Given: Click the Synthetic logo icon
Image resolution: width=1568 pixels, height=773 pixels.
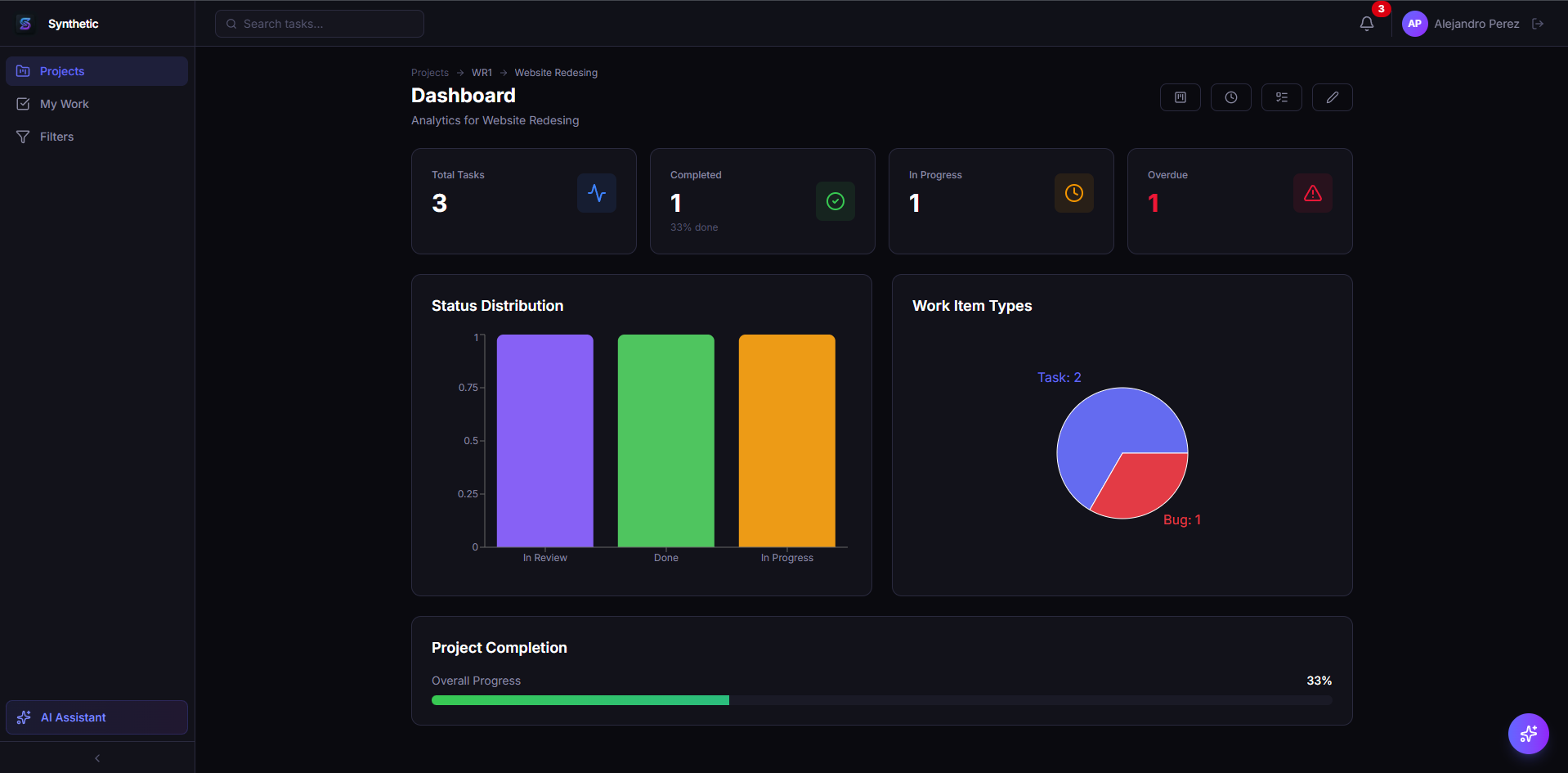Looking at the screenshot, I should click(x=25, y=23).
